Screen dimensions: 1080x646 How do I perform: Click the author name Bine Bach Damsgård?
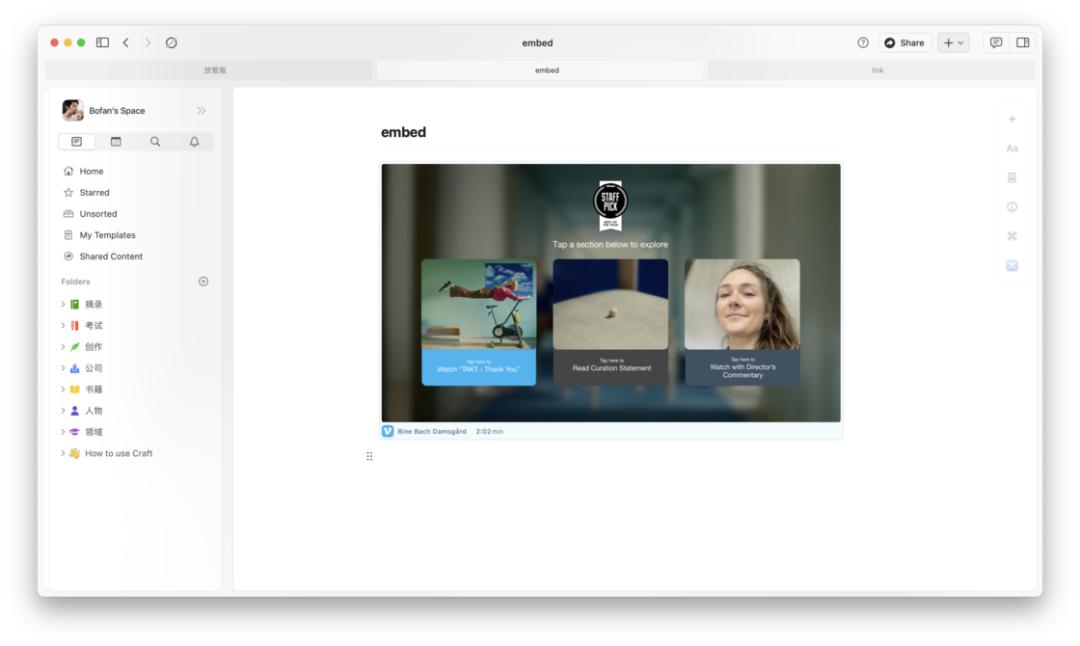(432, 432)
